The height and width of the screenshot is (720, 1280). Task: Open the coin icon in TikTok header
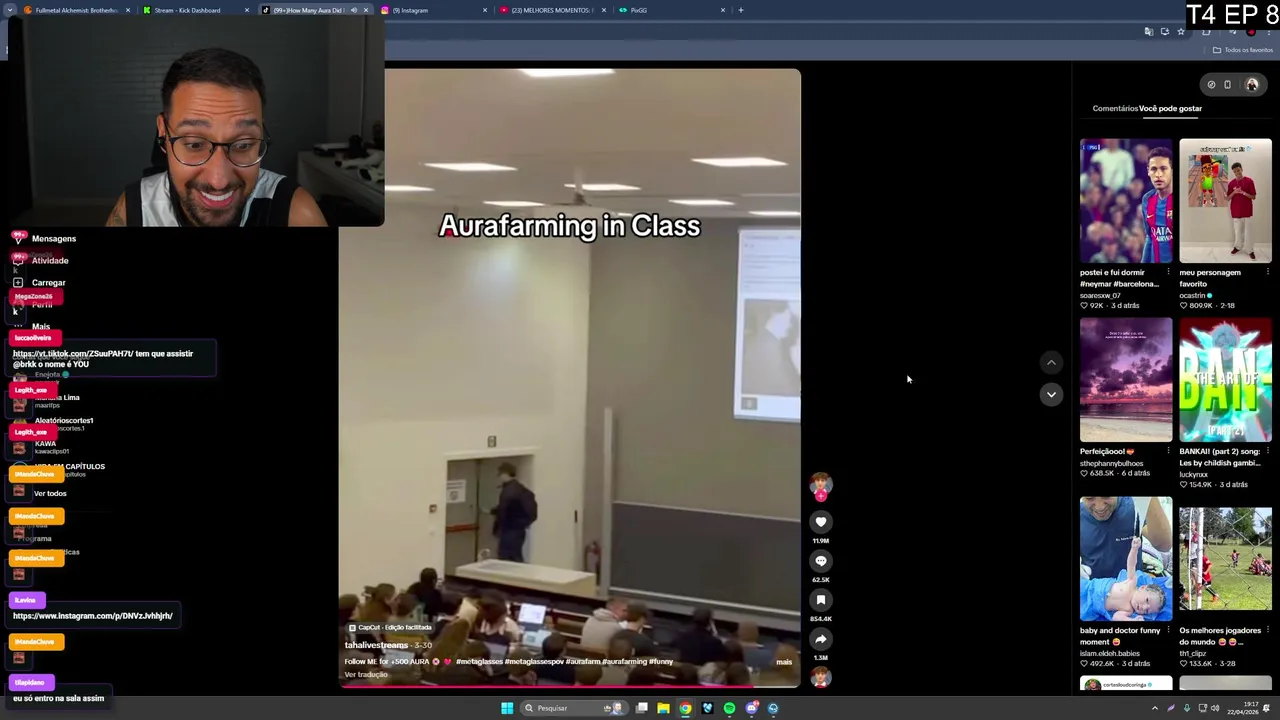(x=1211, y=85)
